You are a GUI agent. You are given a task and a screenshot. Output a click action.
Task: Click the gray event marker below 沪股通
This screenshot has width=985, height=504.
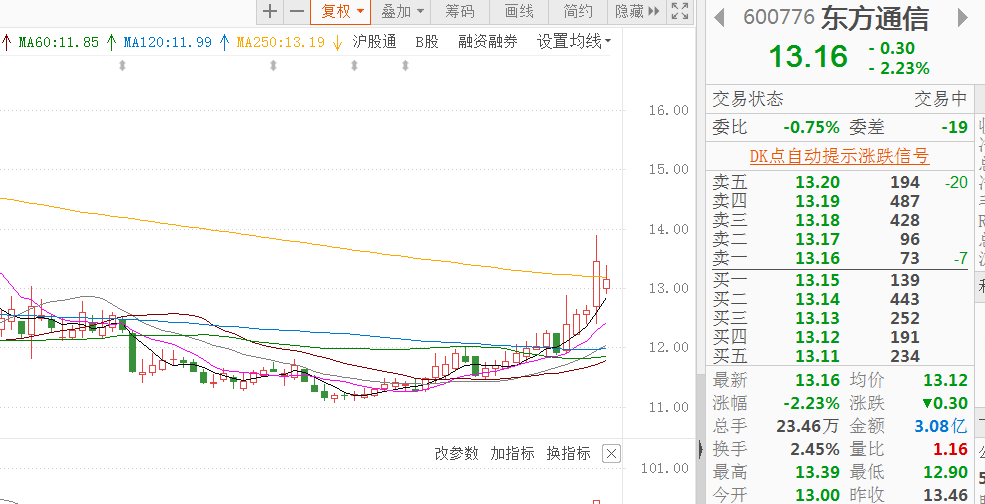click(x=354, y=65)
